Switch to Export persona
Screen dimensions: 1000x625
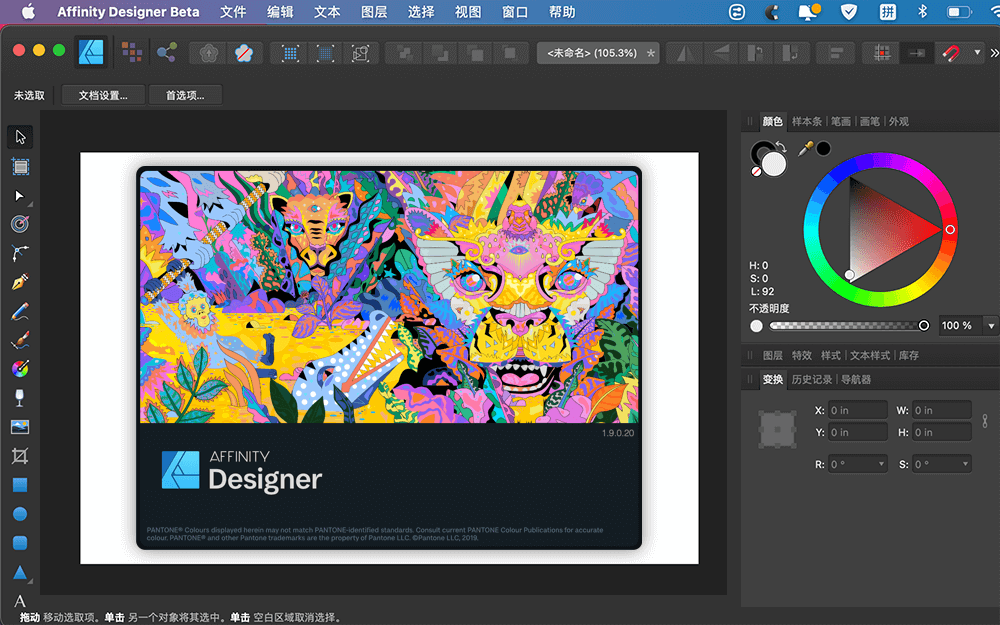[x=166, y=52]
